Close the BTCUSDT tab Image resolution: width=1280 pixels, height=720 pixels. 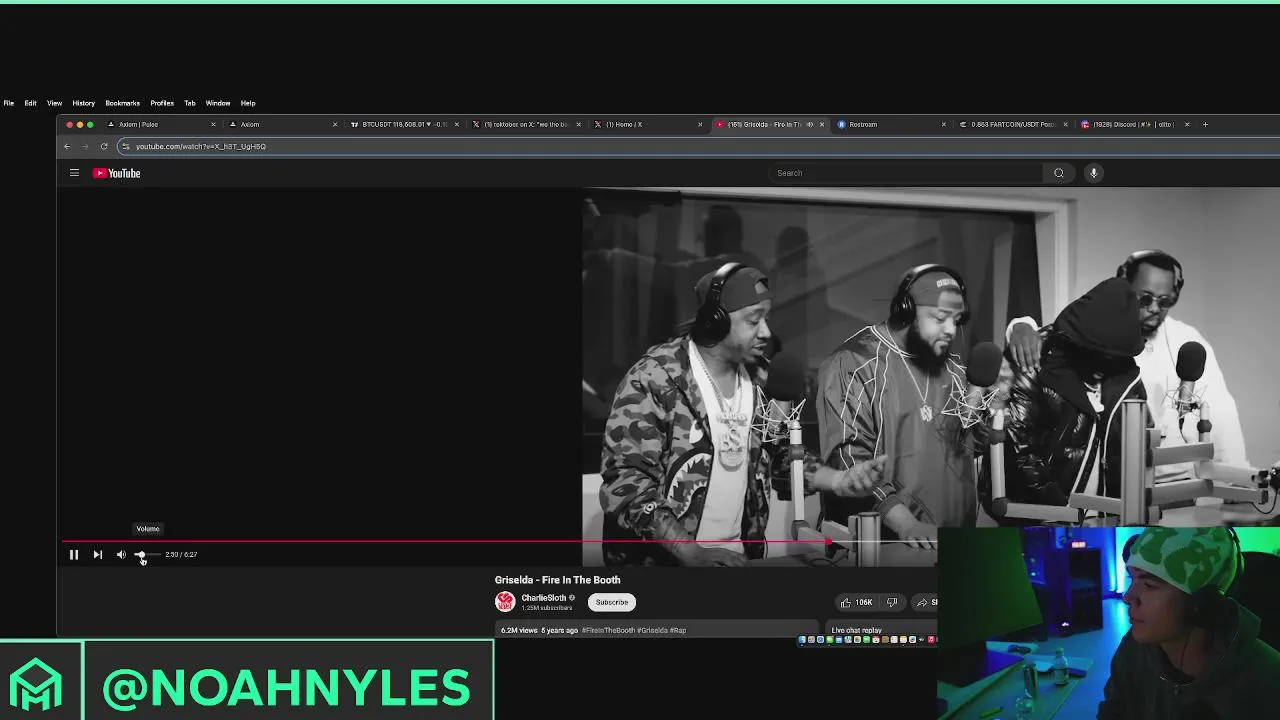point(457,124)
